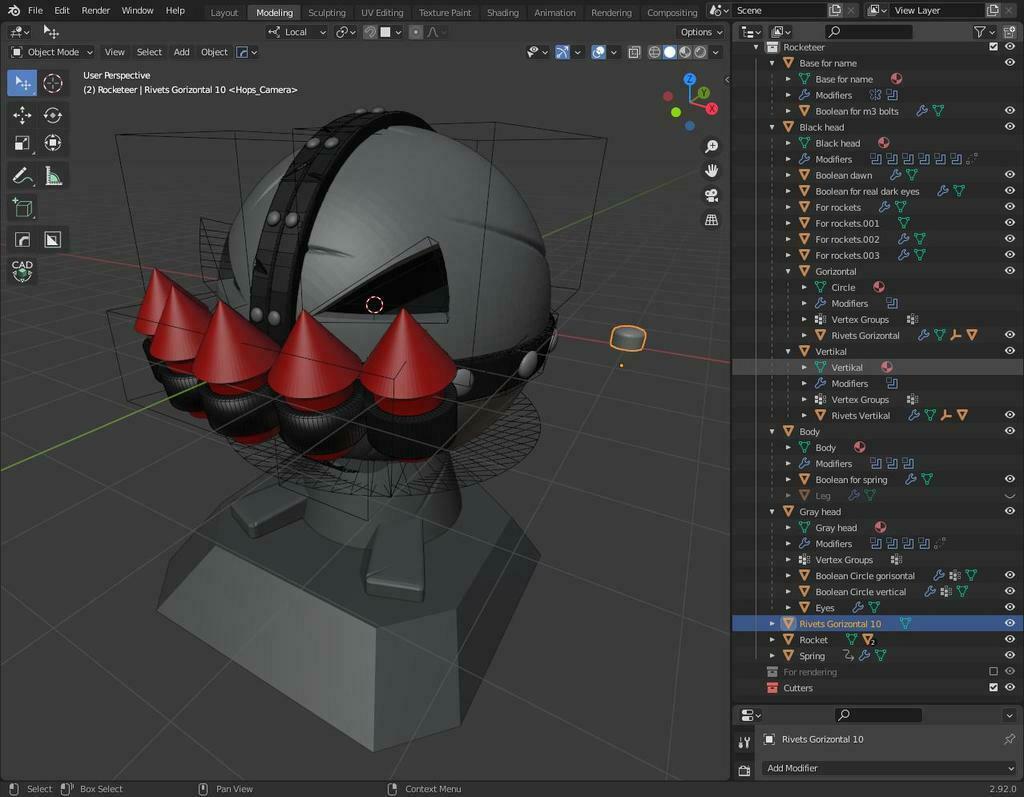Expand the Rocket item in outliner
The width and height of the screenshot is (1024, 797).
(772, 640)
